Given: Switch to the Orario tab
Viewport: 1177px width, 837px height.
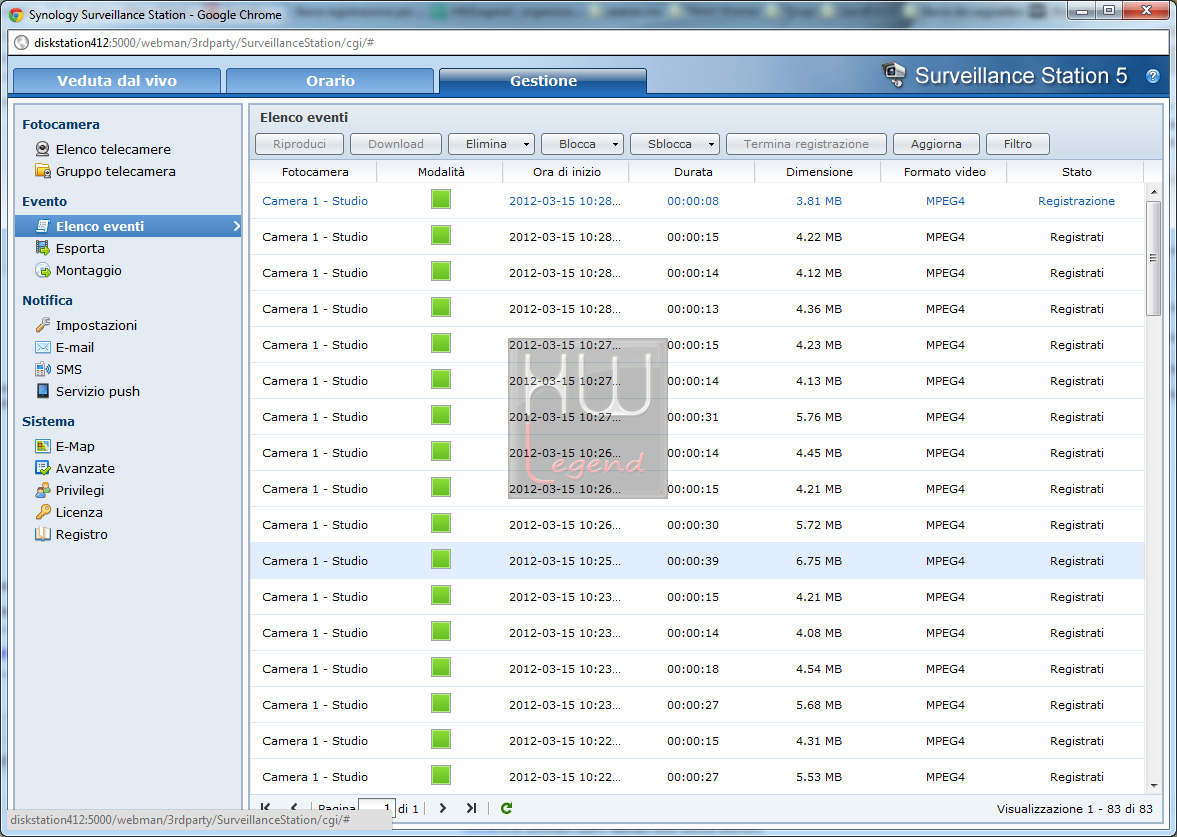Looking at the screenshot, I should [x=330, y=81].
